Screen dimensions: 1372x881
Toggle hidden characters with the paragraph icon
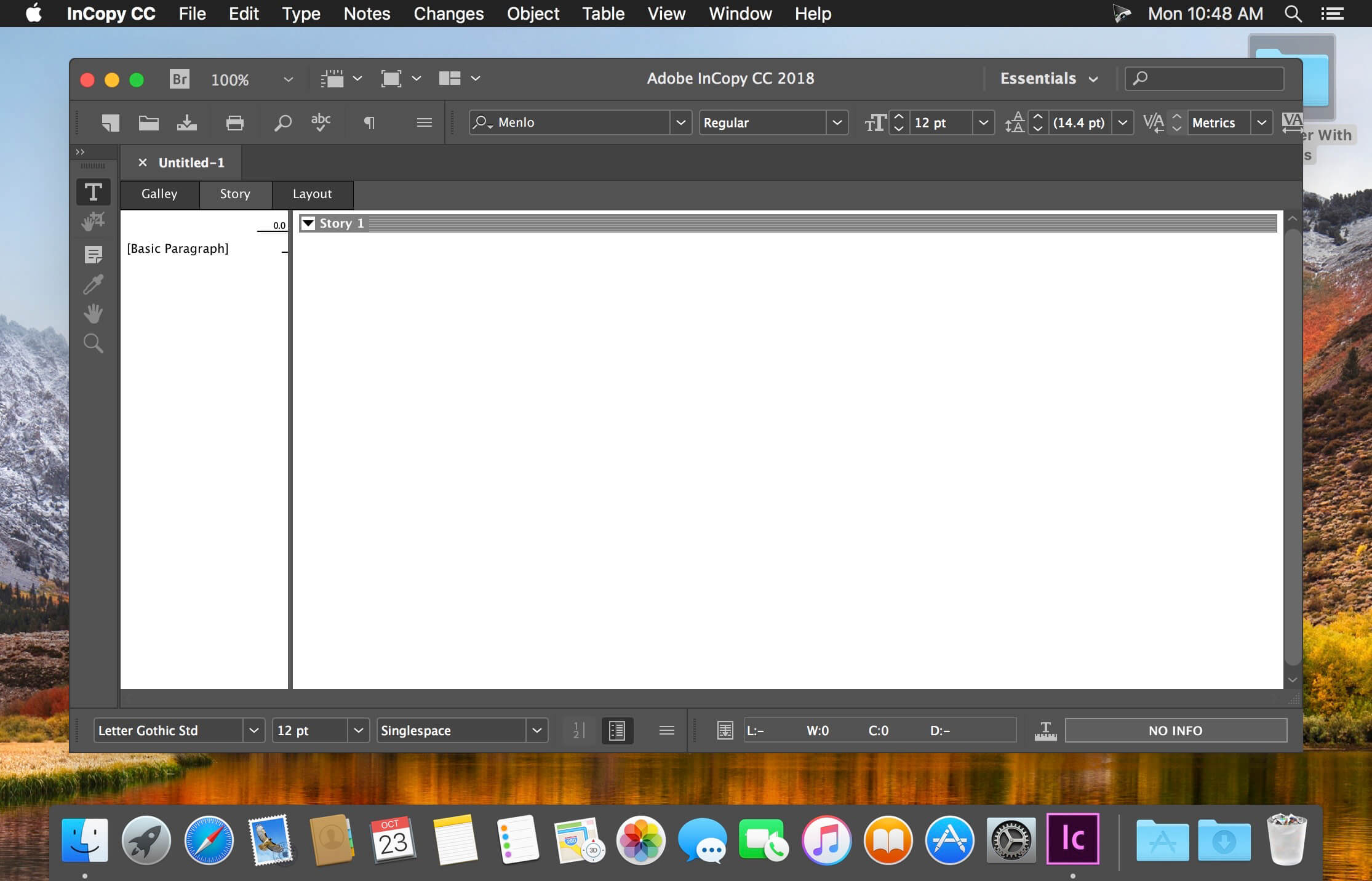369,122
